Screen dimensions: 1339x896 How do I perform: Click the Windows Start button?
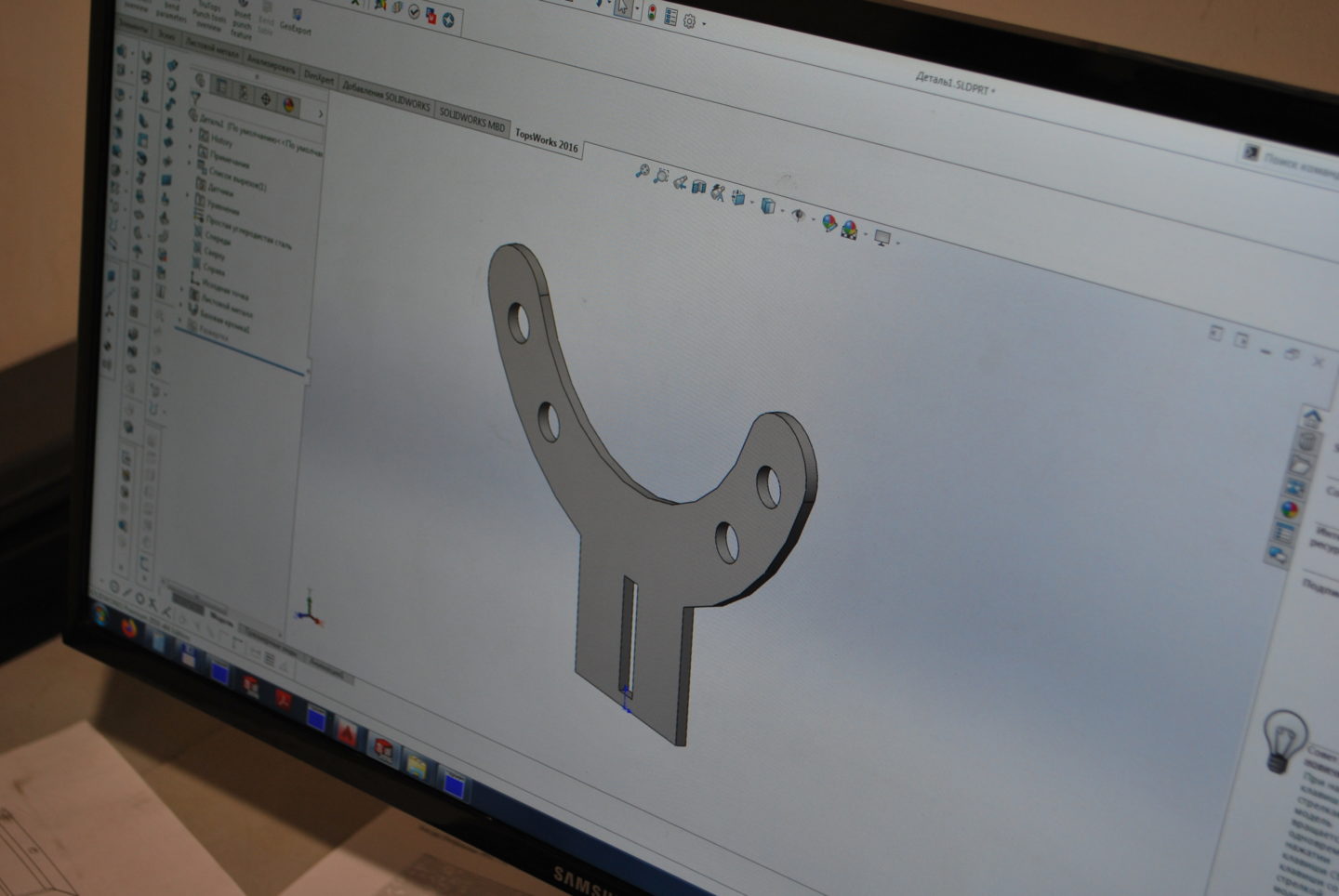click(x=101, y=613)
